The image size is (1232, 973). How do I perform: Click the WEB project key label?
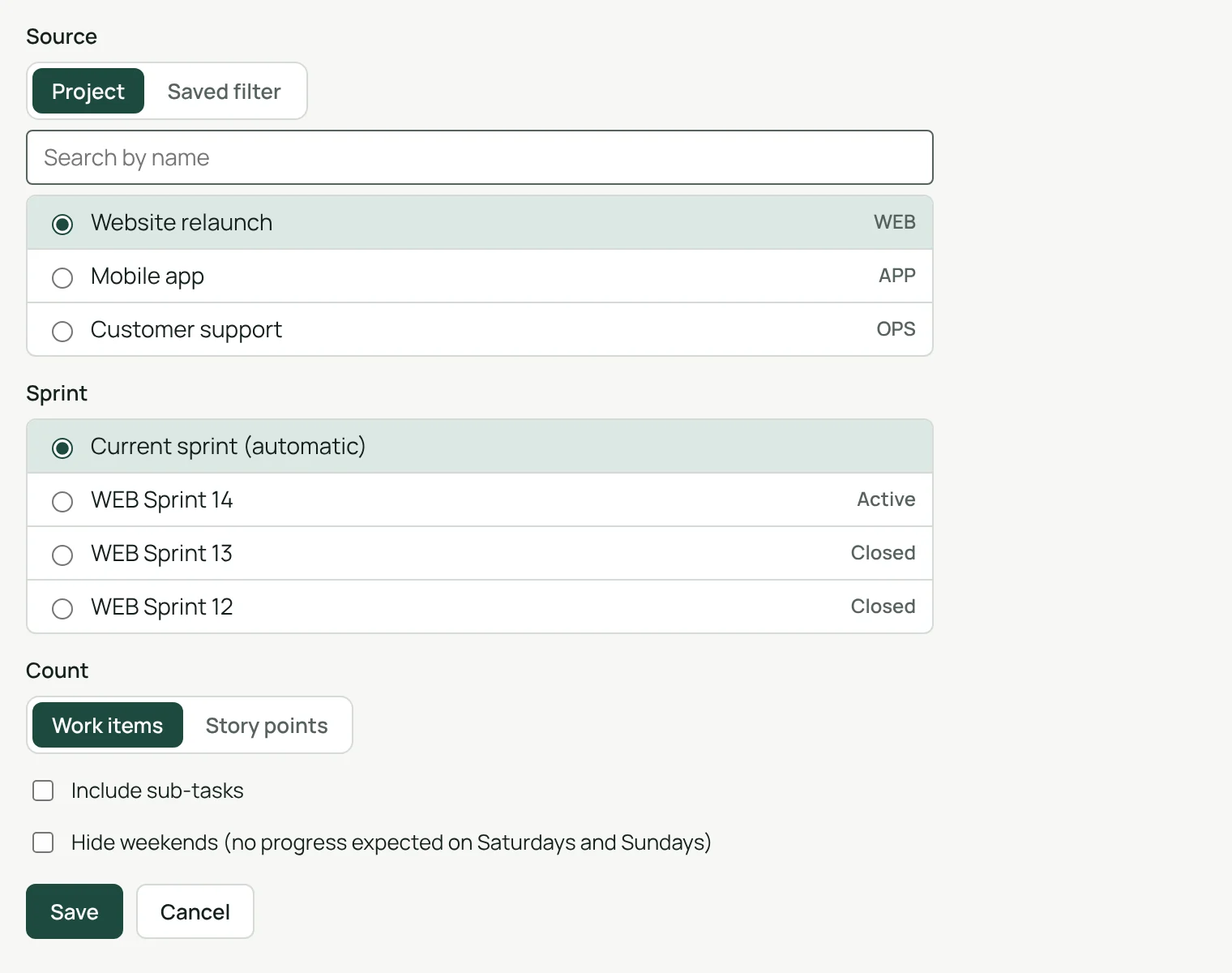point(895,222)
